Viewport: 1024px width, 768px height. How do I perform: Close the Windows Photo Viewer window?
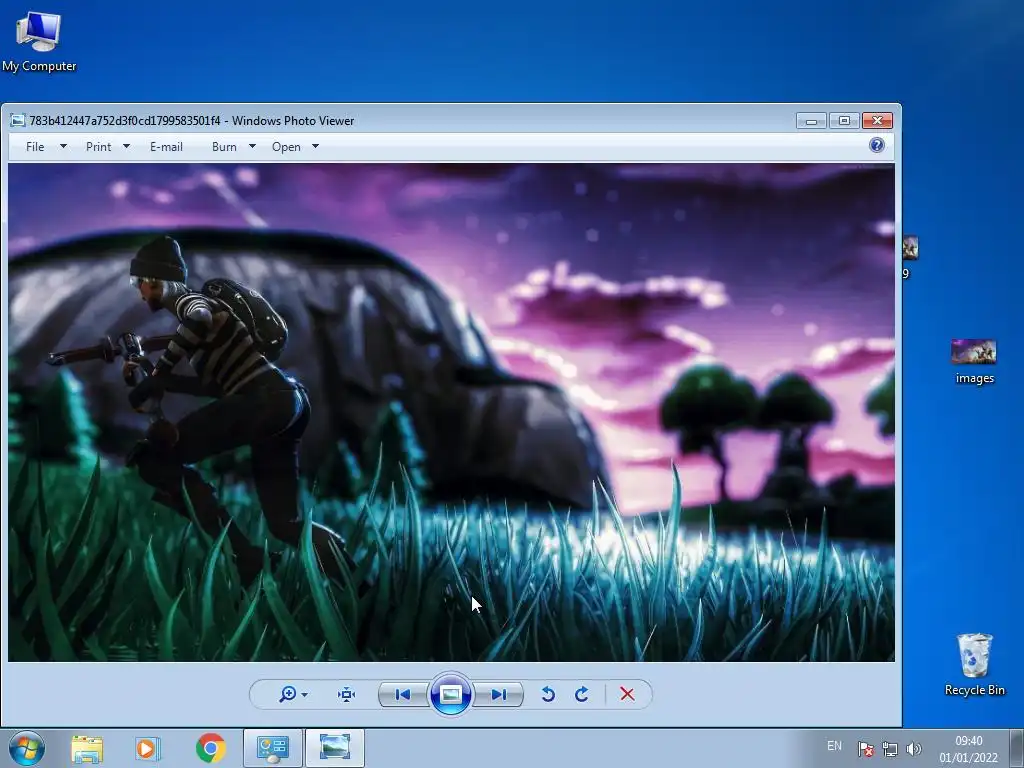point(877,121)
